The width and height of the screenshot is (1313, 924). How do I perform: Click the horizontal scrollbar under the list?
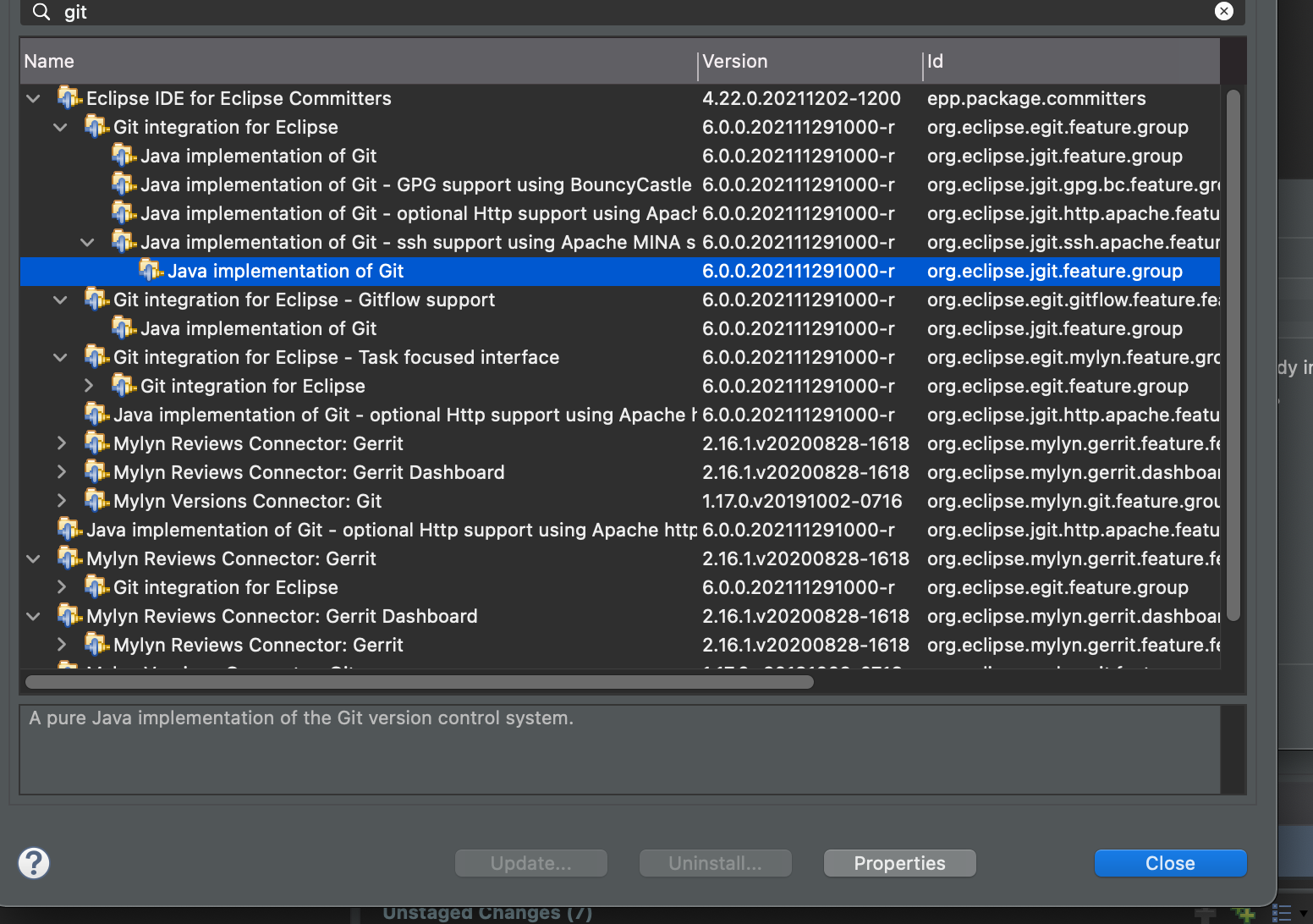[x=419, y=682]
